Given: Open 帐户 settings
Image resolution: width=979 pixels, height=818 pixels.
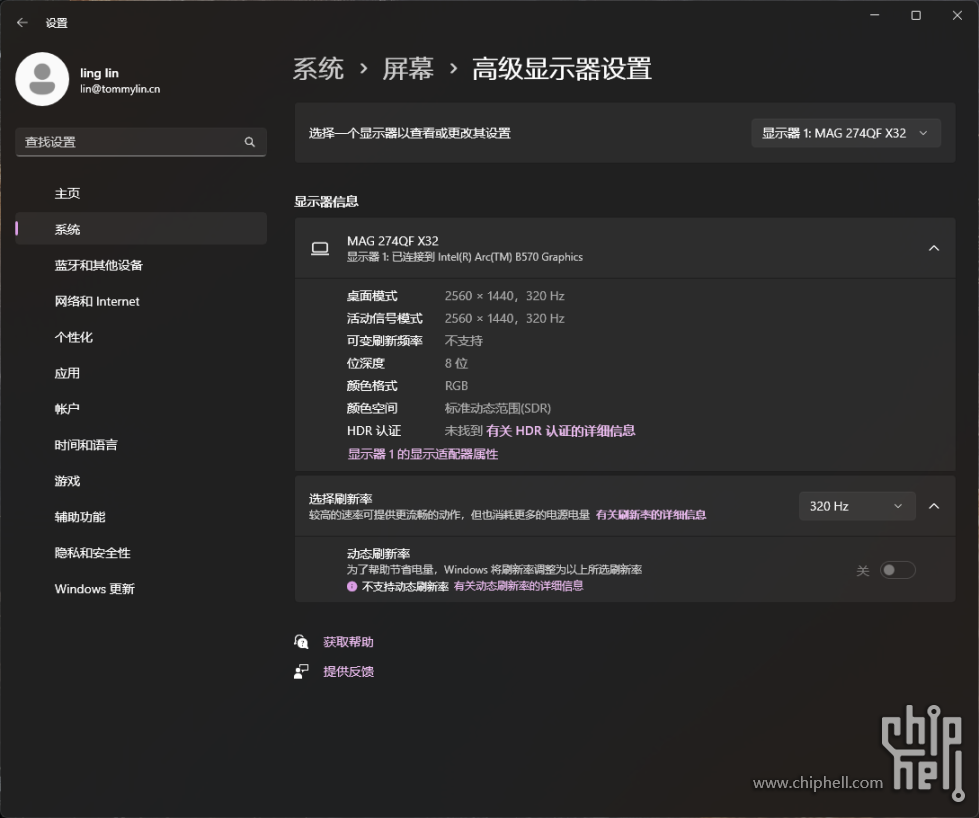Looking at the screenshot, I should (141, 409).
